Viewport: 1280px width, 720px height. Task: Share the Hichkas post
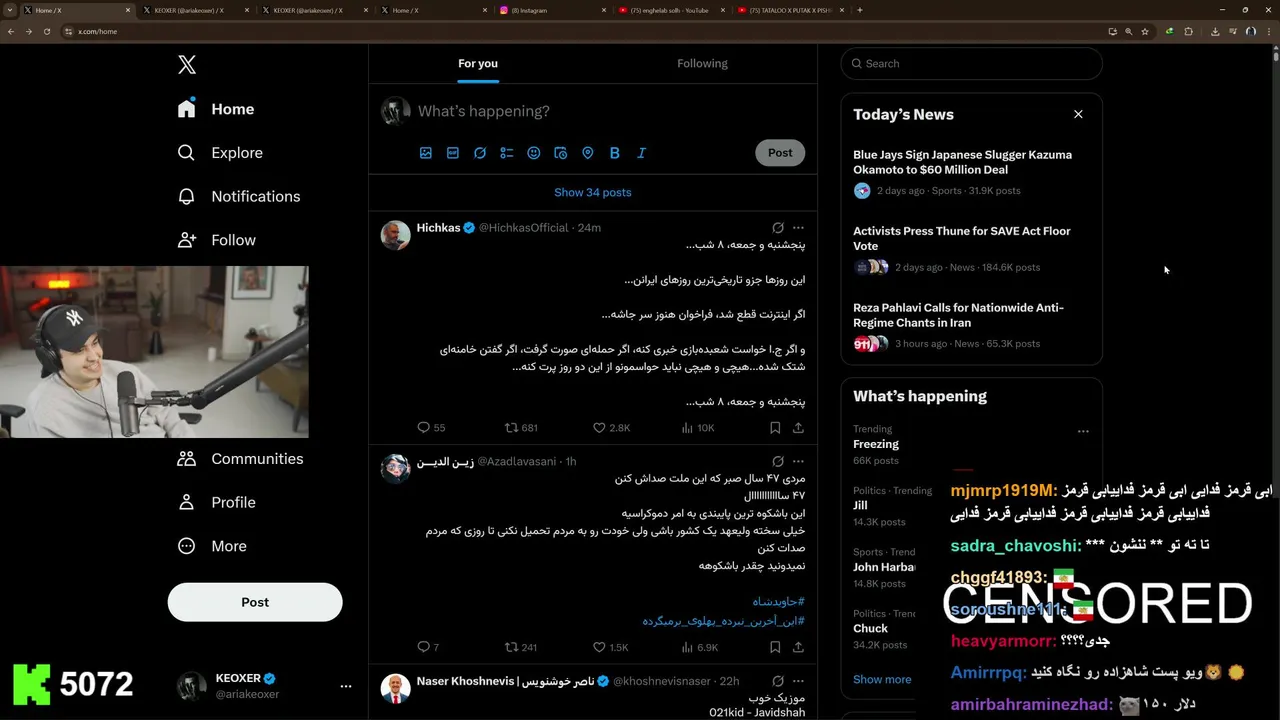798,427
